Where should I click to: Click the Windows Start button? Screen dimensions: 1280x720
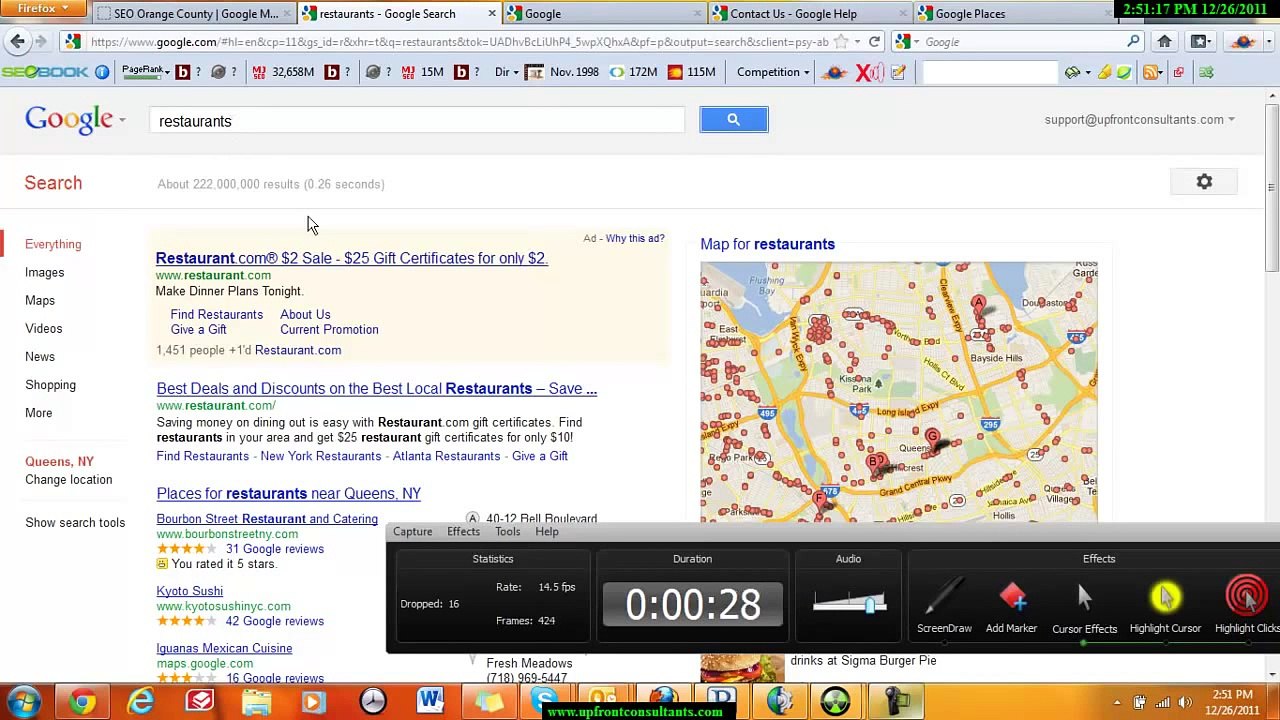(22, 701)
